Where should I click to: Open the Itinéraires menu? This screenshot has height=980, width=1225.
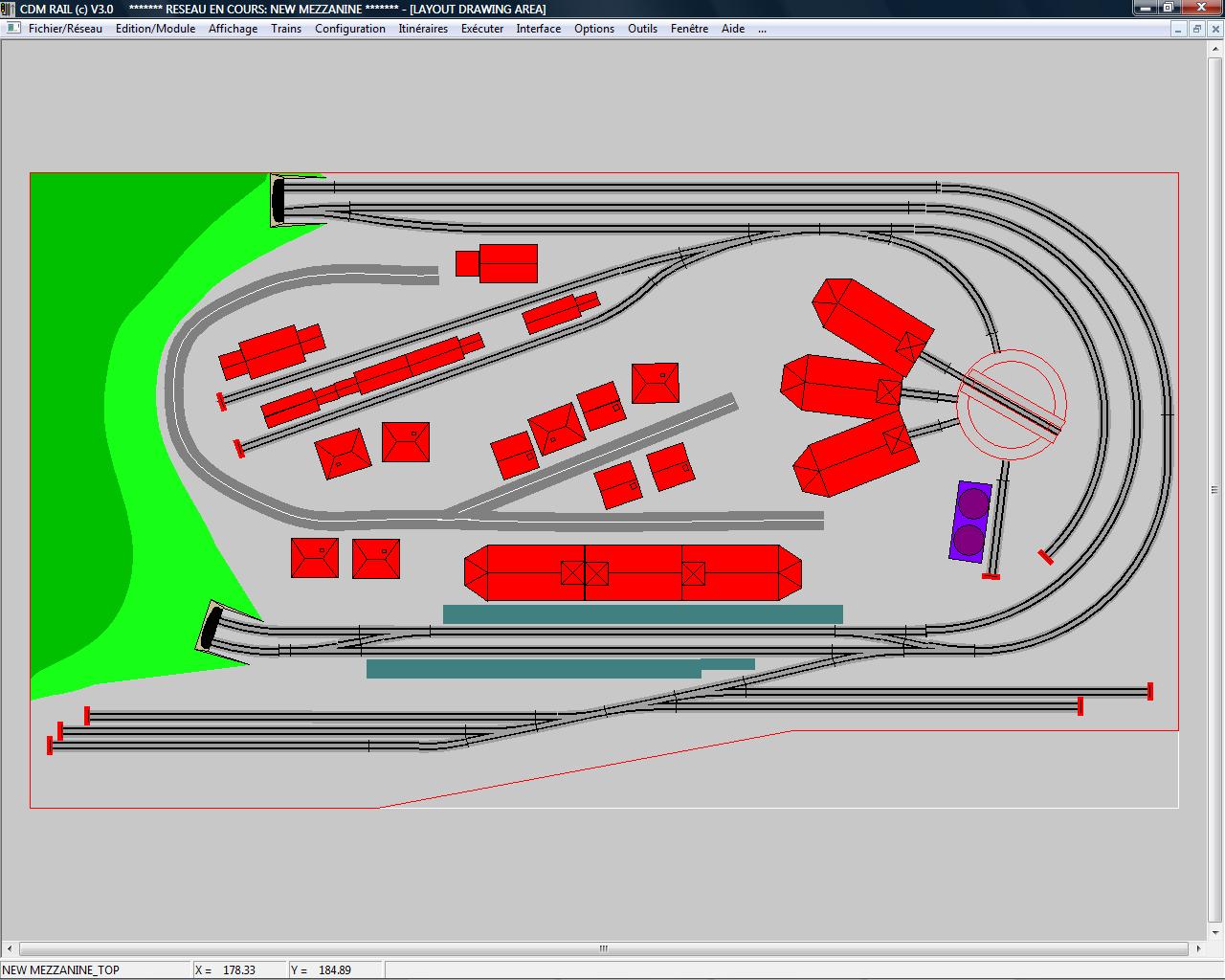pos(423,29)
